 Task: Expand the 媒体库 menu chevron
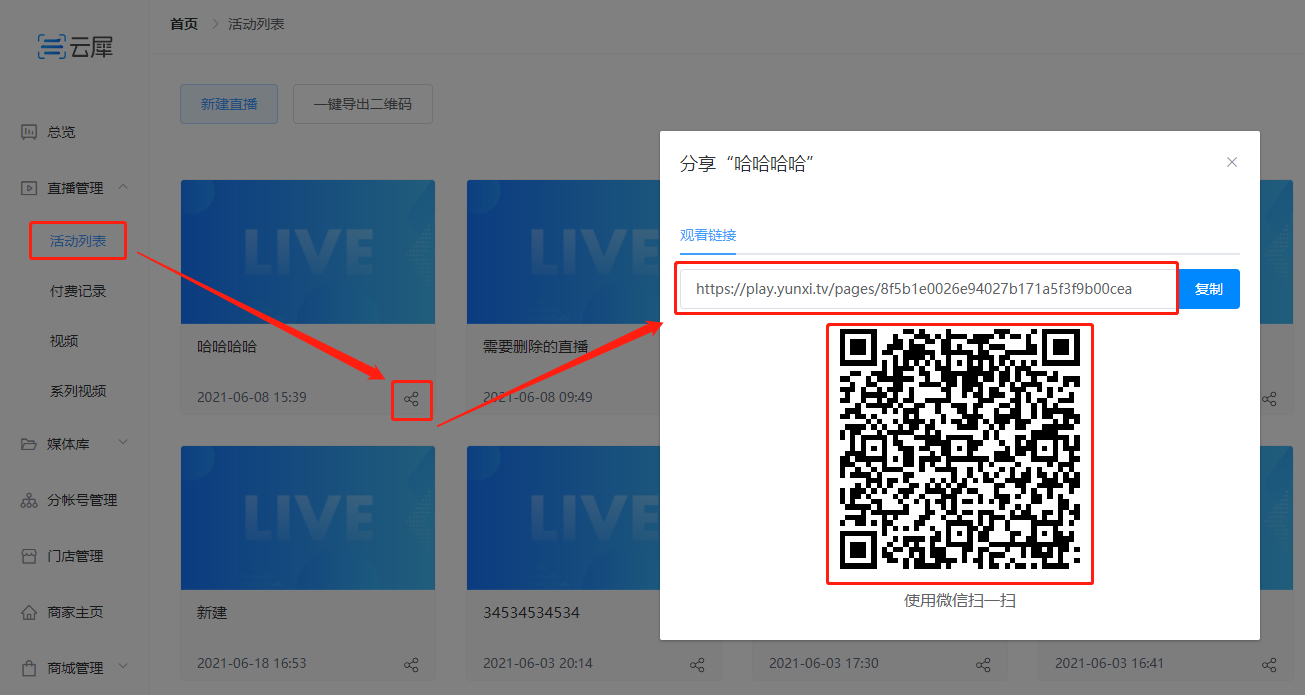click(x=123, y=443)
